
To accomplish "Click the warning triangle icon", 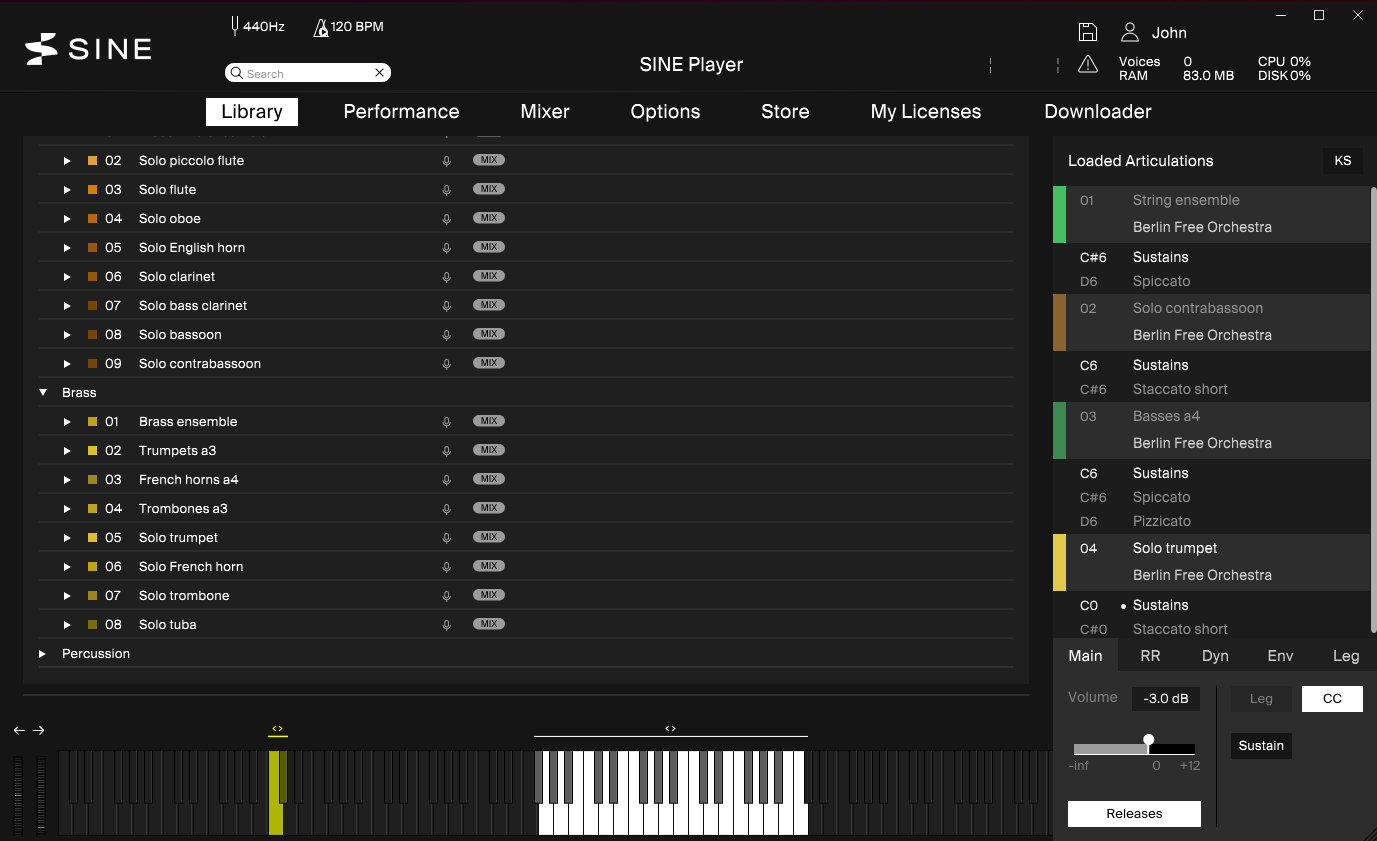I will 1088,65.
